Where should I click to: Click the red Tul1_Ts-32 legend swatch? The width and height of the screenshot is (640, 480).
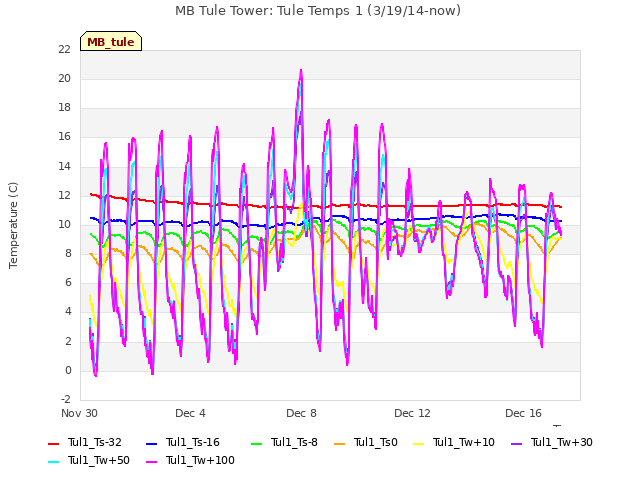pos(53,443)
